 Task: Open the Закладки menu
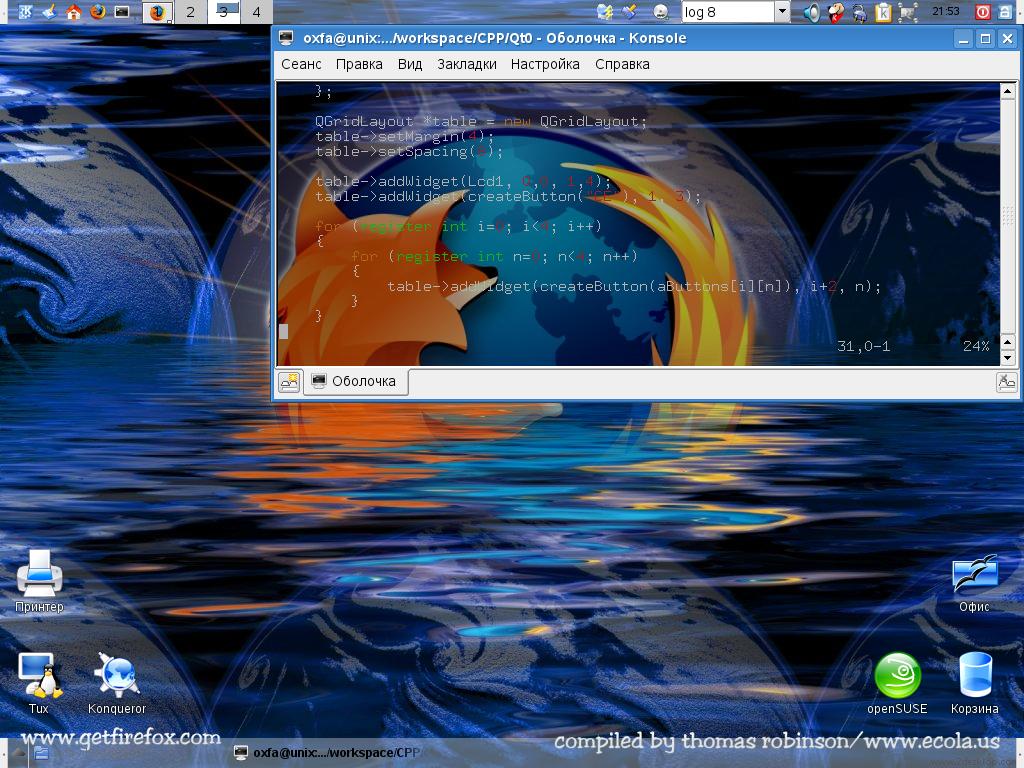[x=467, y=64]
